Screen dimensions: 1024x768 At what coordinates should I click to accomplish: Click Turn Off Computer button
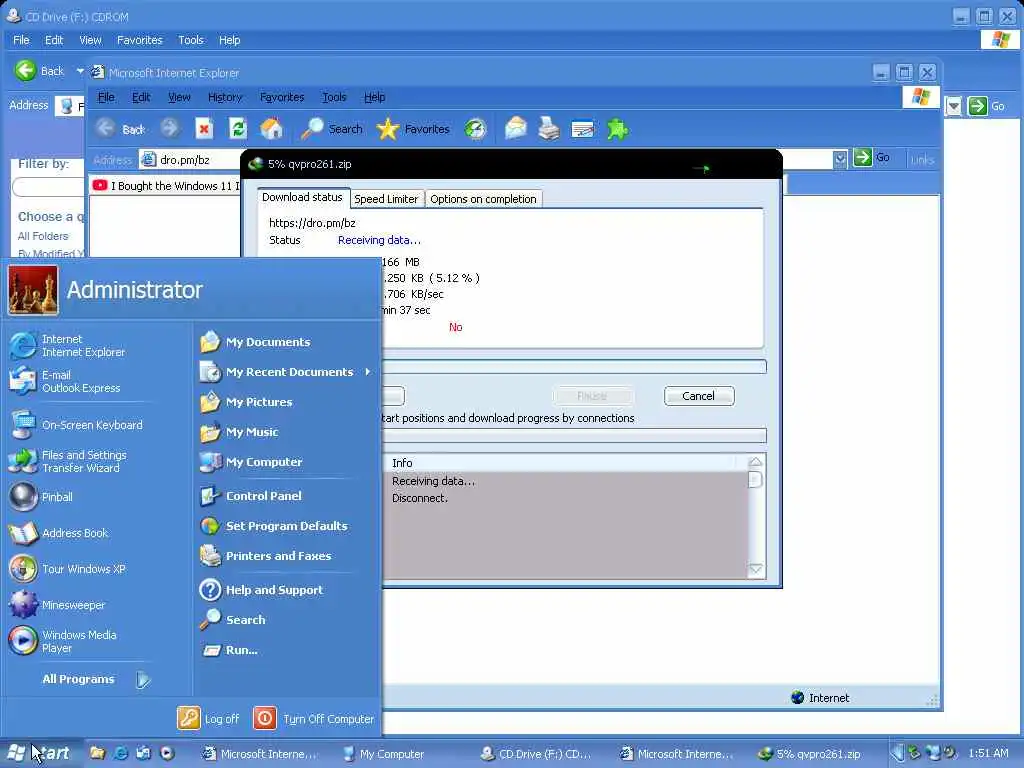pyautogui.click(x=314, y=719)
